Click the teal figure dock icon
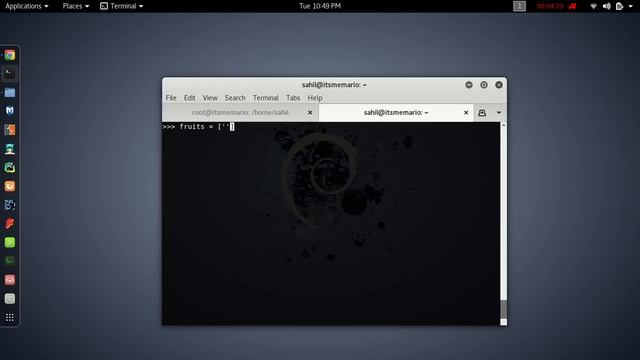 coord(10,149)
